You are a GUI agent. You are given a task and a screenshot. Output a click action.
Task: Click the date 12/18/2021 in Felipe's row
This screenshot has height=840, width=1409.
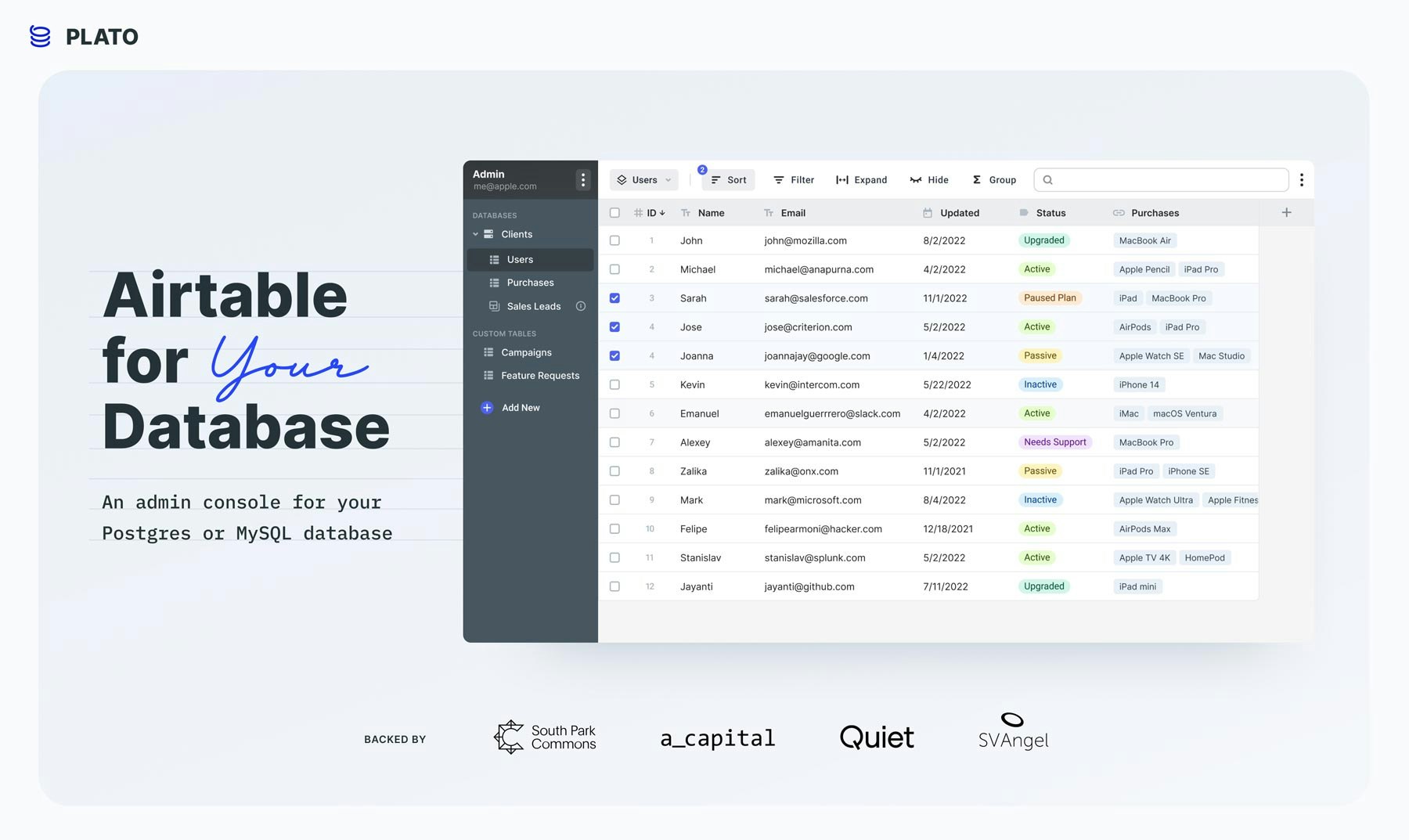tap(948, 529)
